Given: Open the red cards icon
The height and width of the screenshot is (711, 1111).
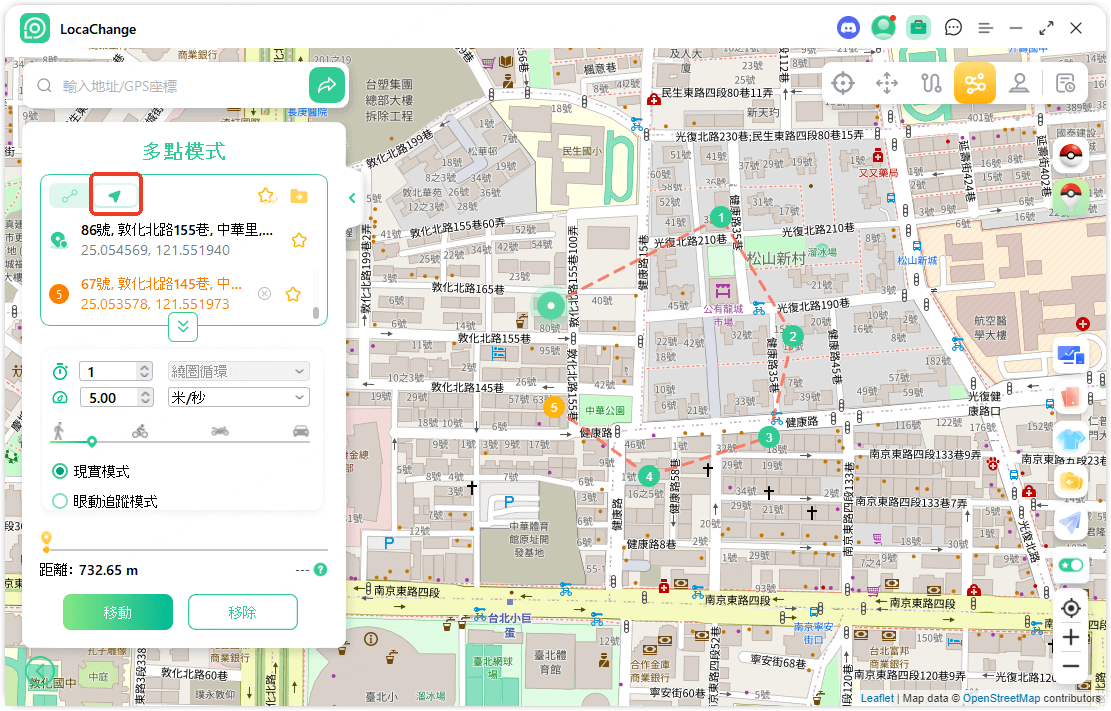Looking at the screenshot, I should pyautogui.click(x=1071, y=397).
